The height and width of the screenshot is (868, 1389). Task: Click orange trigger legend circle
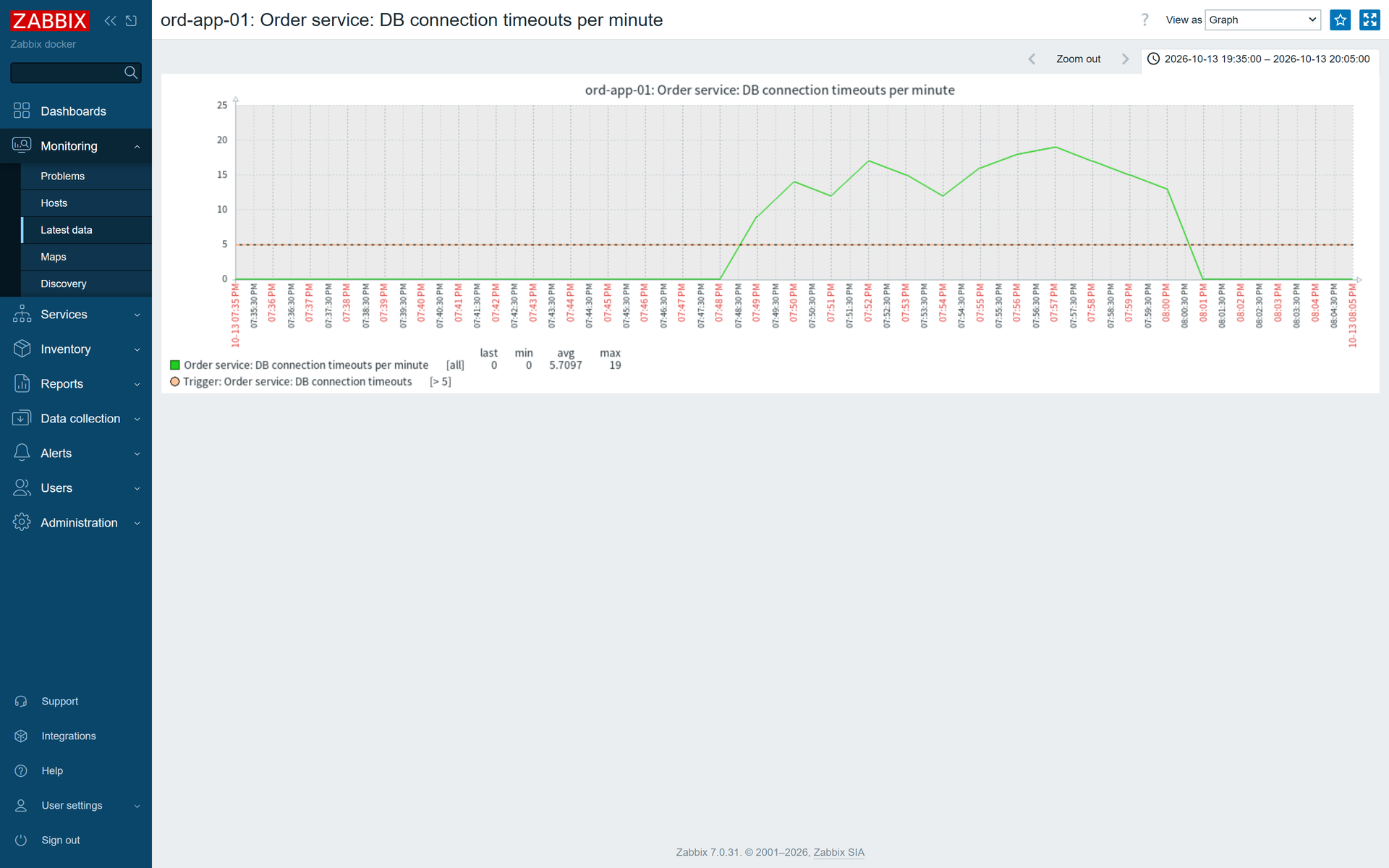click(x=174, y=382)
